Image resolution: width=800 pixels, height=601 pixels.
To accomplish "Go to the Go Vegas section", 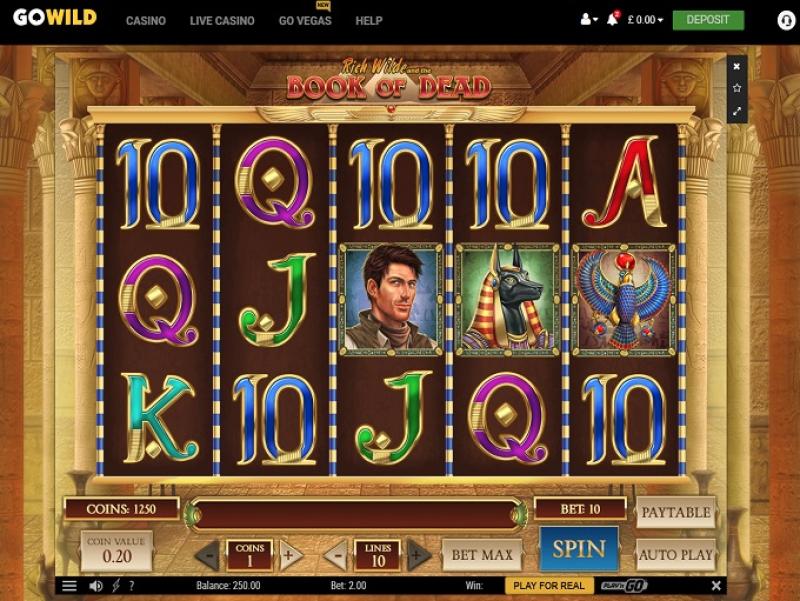I will (305, 21).
